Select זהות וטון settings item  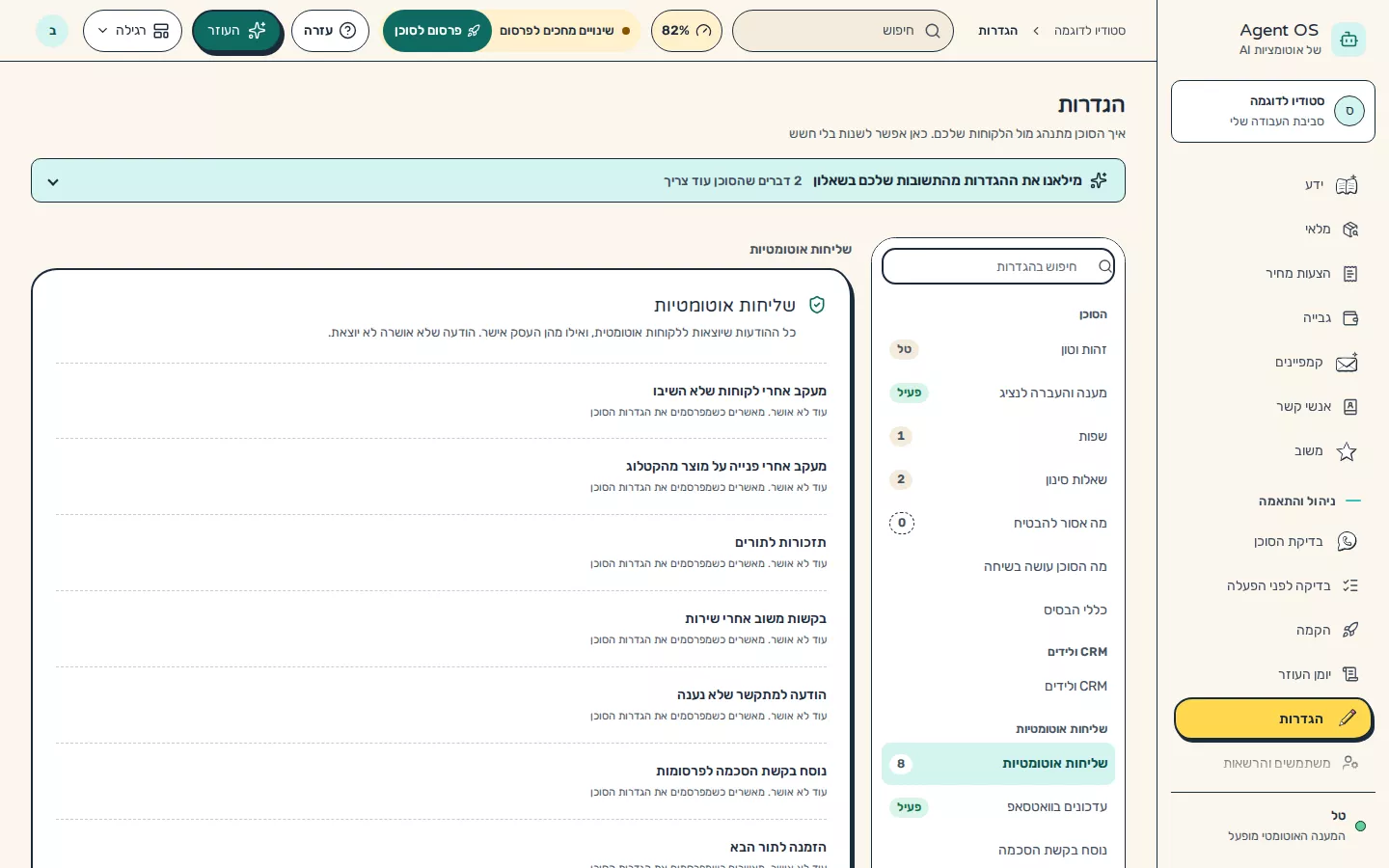(x=998, y=350)
